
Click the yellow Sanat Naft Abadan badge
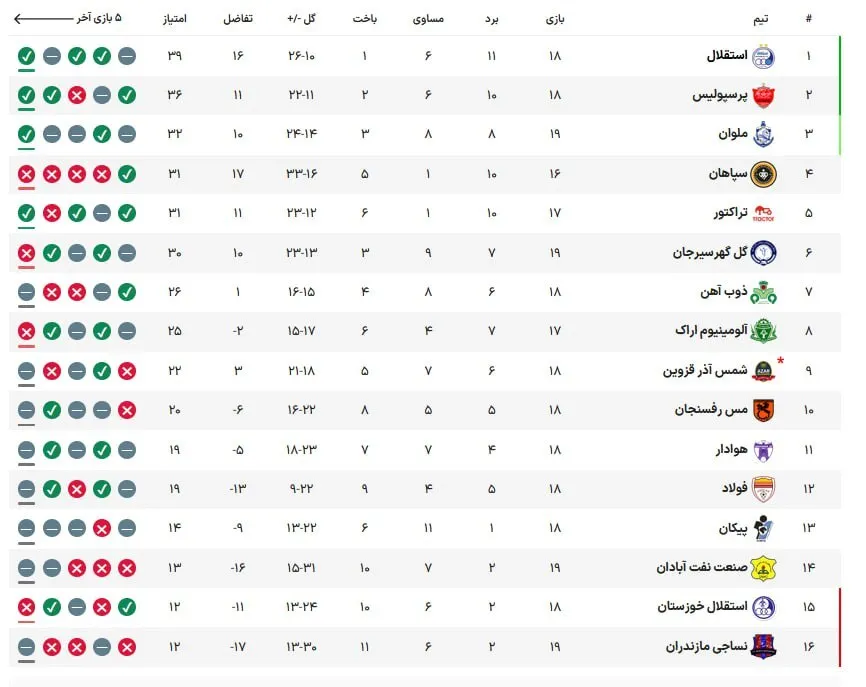point(764,568)
